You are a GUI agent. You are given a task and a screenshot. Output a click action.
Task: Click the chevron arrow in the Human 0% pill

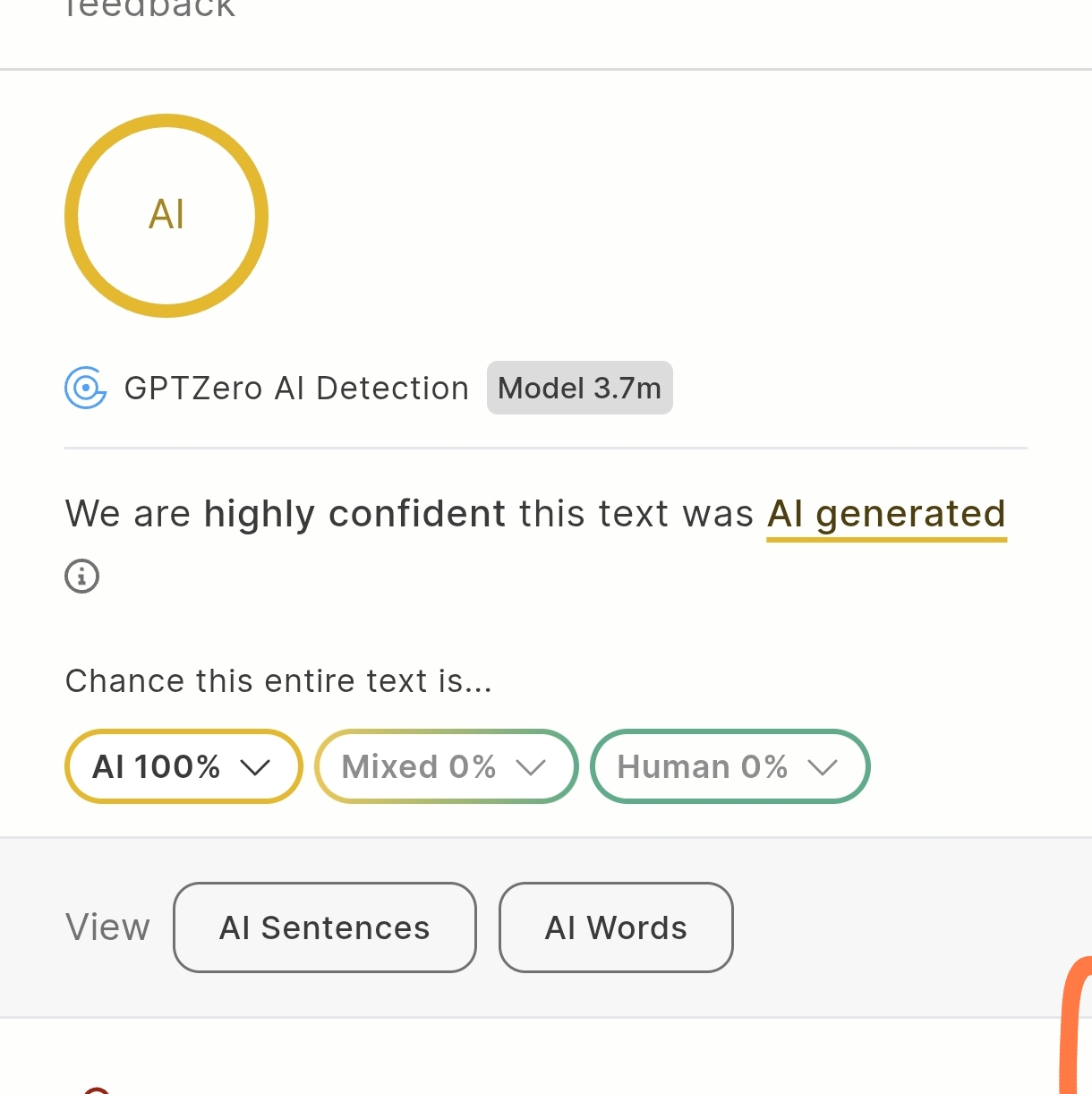point(822,767)
